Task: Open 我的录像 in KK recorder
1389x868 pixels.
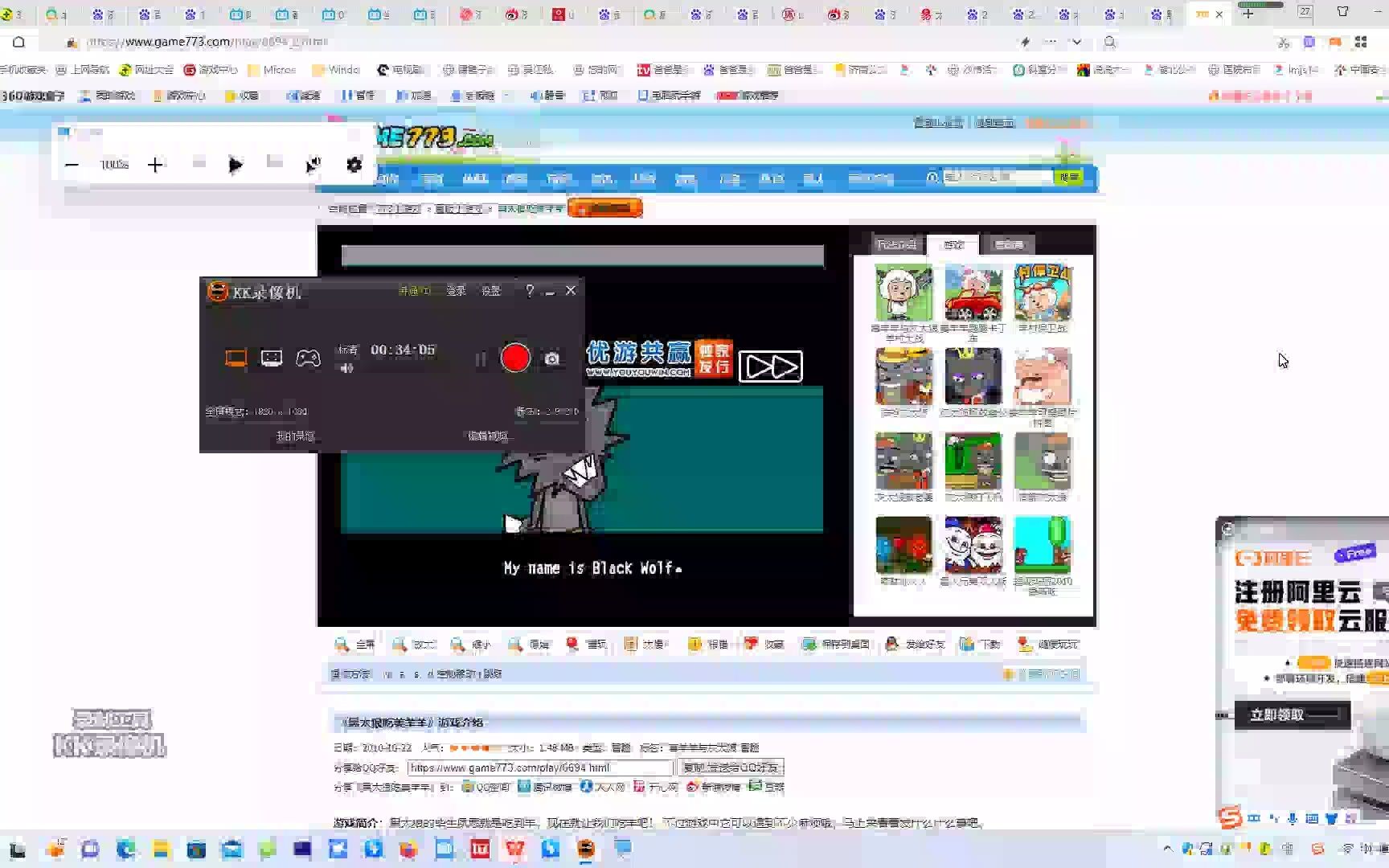Action: coord(296,436)
